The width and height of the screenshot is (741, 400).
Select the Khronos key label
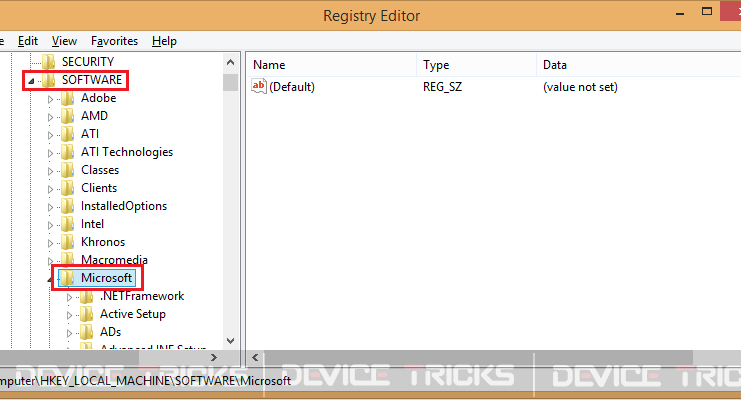(x=103, y=242)
